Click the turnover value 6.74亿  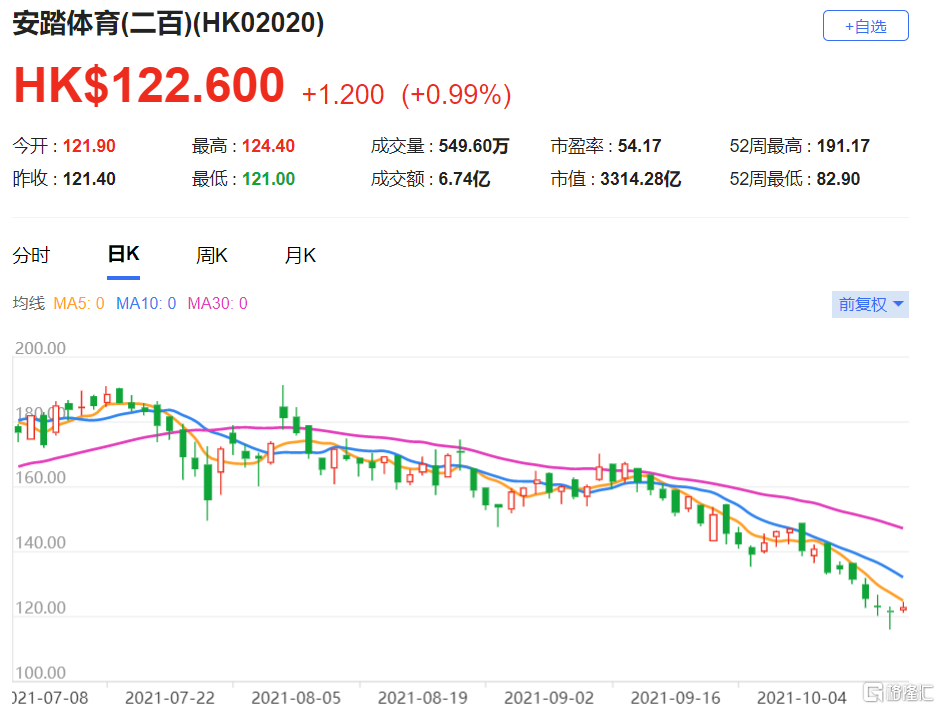(464, 179)
